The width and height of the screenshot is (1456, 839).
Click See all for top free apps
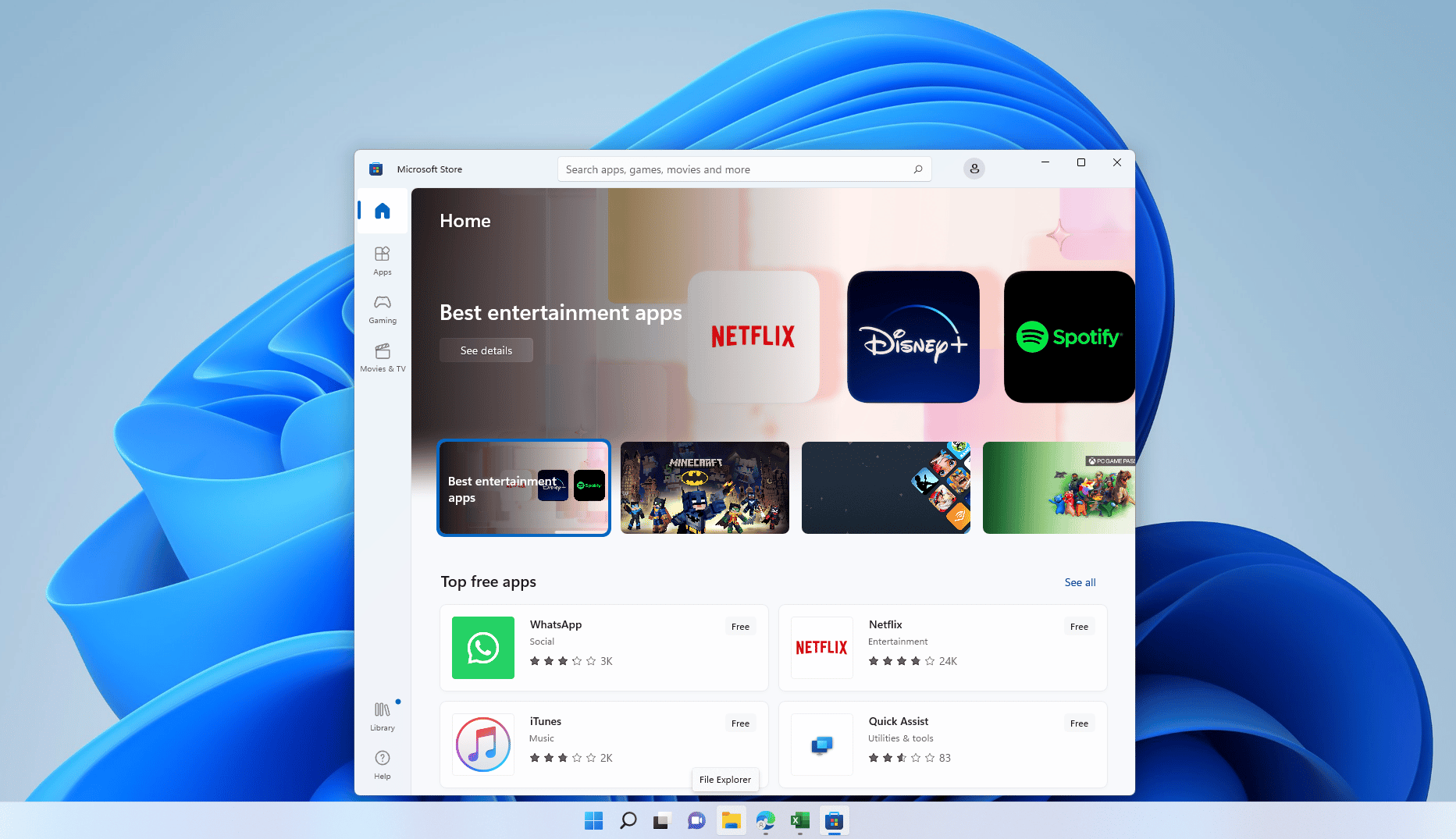click(1080, 582)
